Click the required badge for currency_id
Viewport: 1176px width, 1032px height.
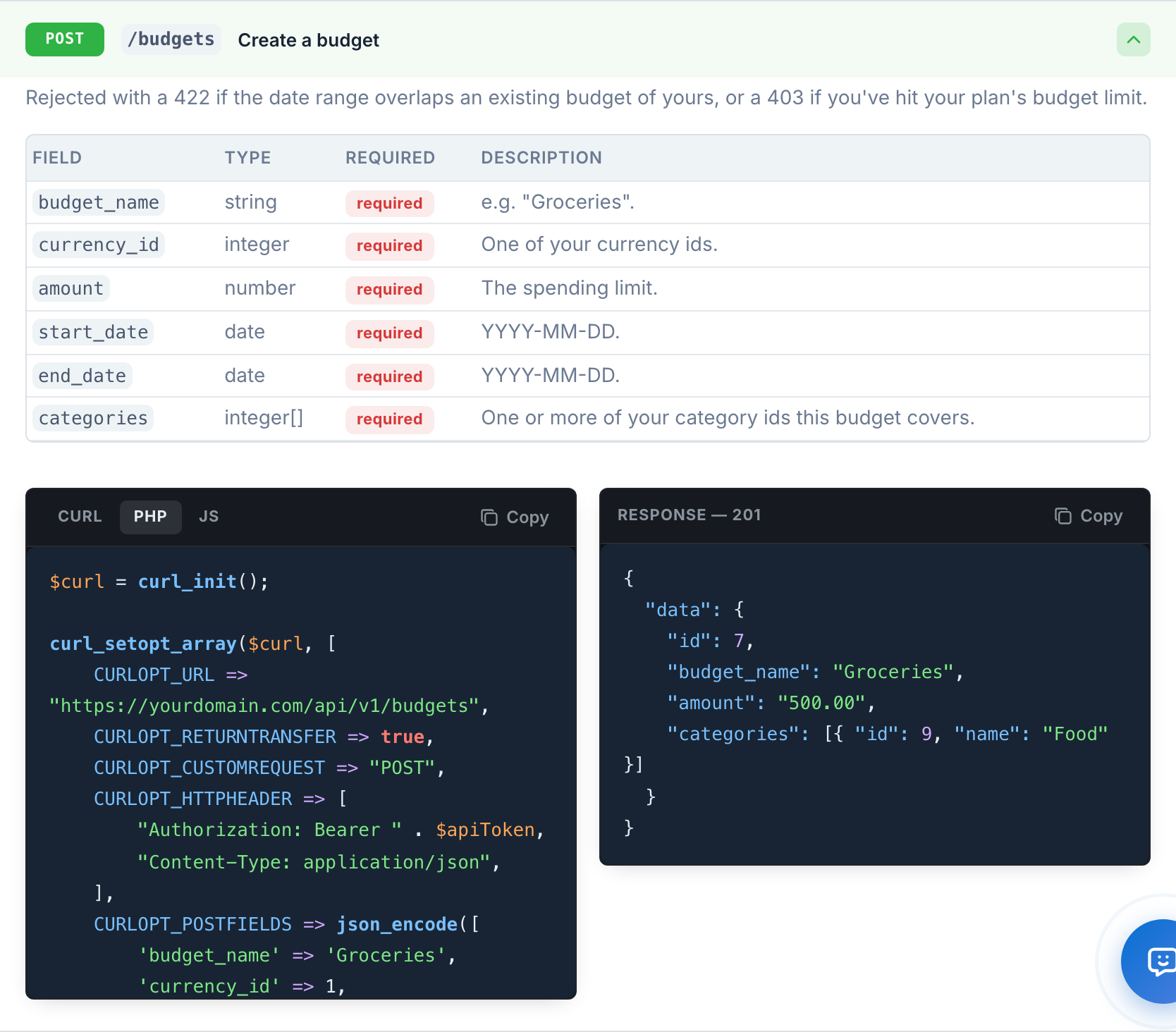coord(389,246)
